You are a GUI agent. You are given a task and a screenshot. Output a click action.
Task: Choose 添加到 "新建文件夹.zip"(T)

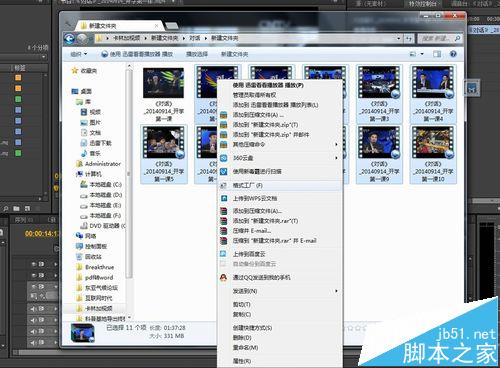265,125
